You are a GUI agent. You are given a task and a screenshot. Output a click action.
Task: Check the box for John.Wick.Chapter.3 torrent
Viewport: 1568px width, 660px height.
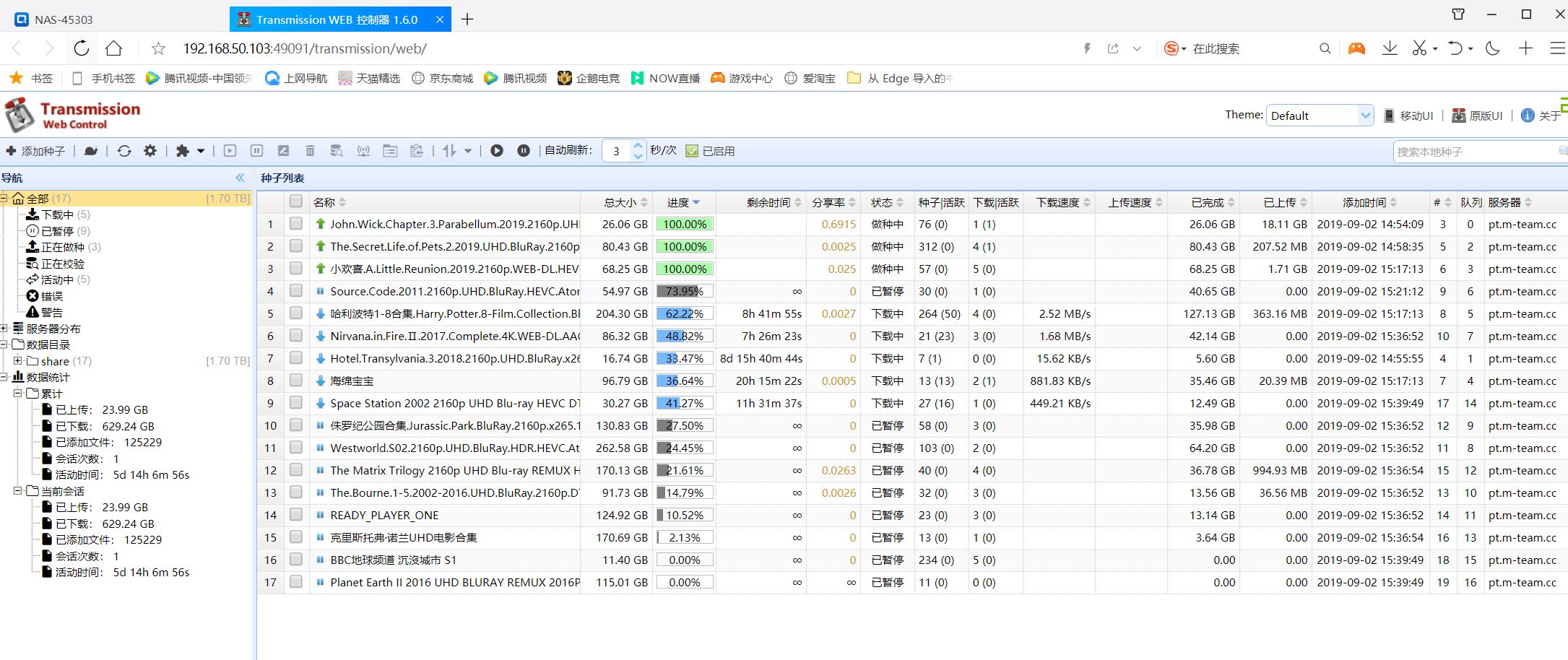click(x=296, y=224)
